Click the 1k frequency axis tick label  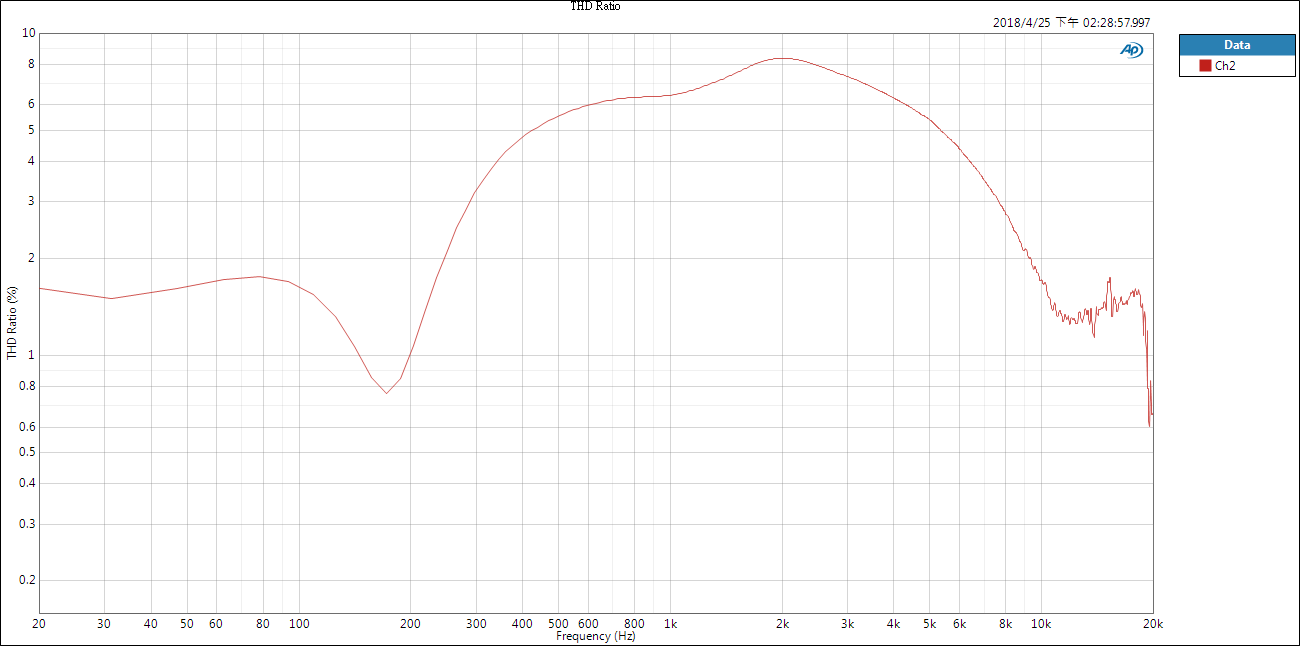pos(671,624)
